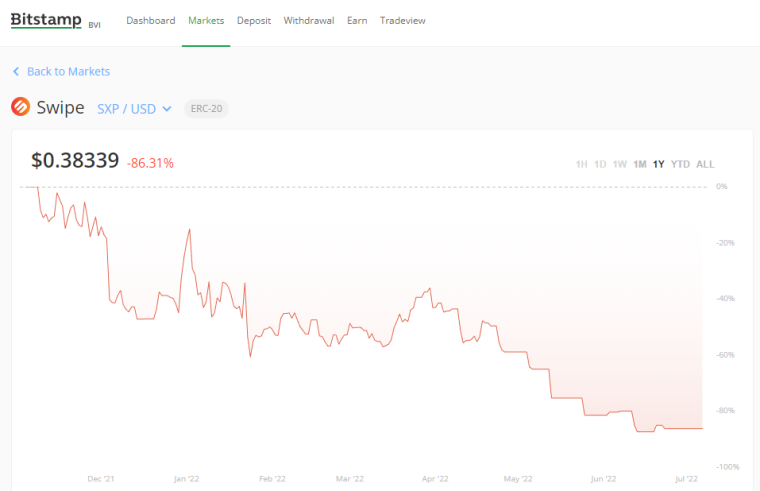760x491 pixels.
Task: Set chart range to 1W
Action: [x=619, y=164]
